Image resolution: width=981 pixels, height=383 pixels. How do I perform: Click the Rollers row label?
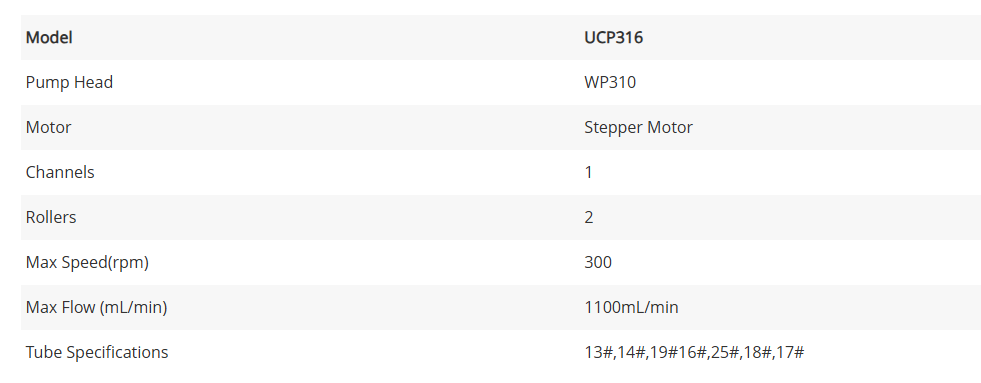point(51,218)
